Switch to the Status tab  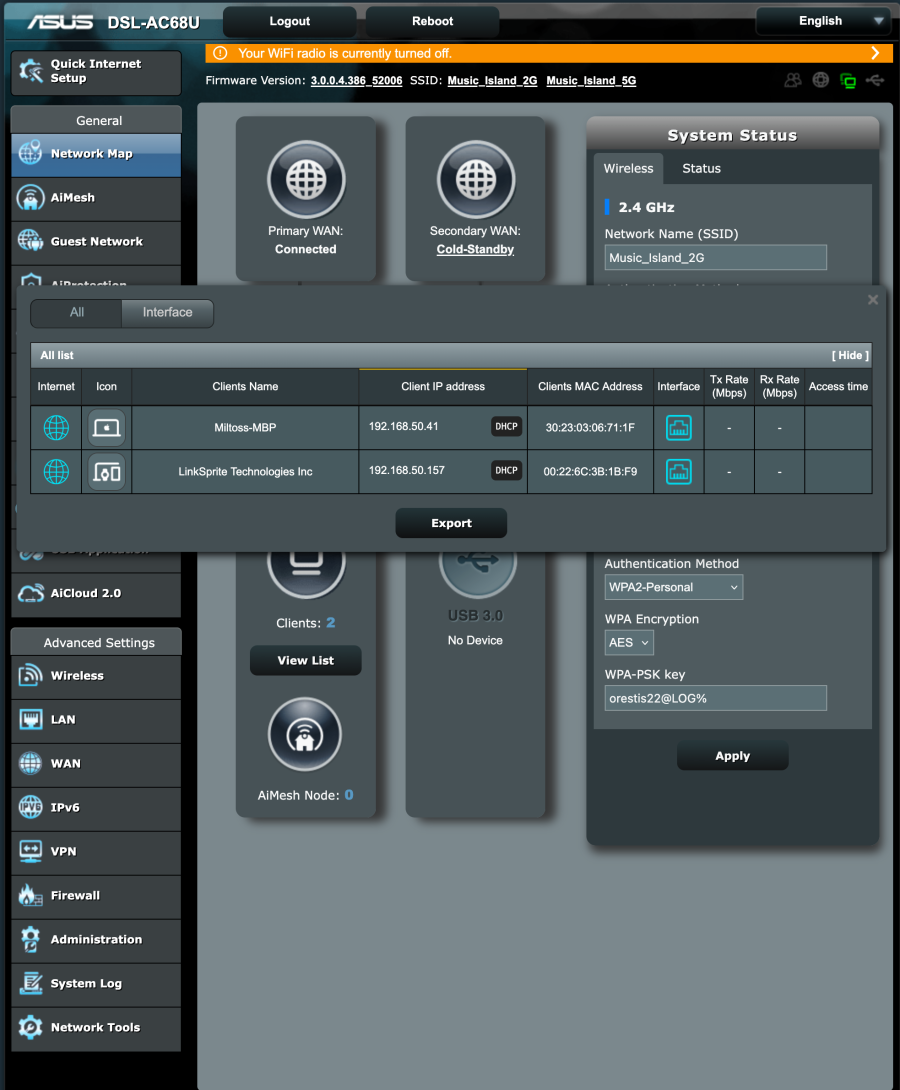[x=701, y=169]
